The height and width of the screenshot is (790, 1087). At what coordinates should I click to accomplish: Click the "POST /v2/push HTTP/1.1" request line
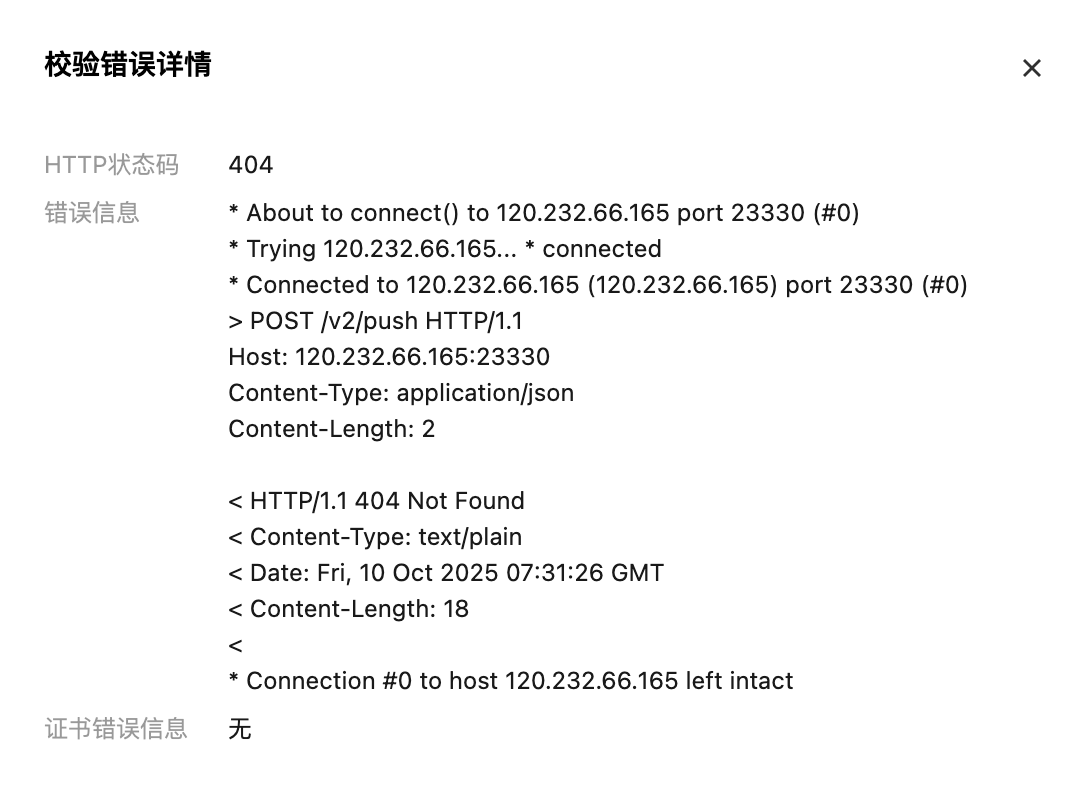[x=376, y=321]
